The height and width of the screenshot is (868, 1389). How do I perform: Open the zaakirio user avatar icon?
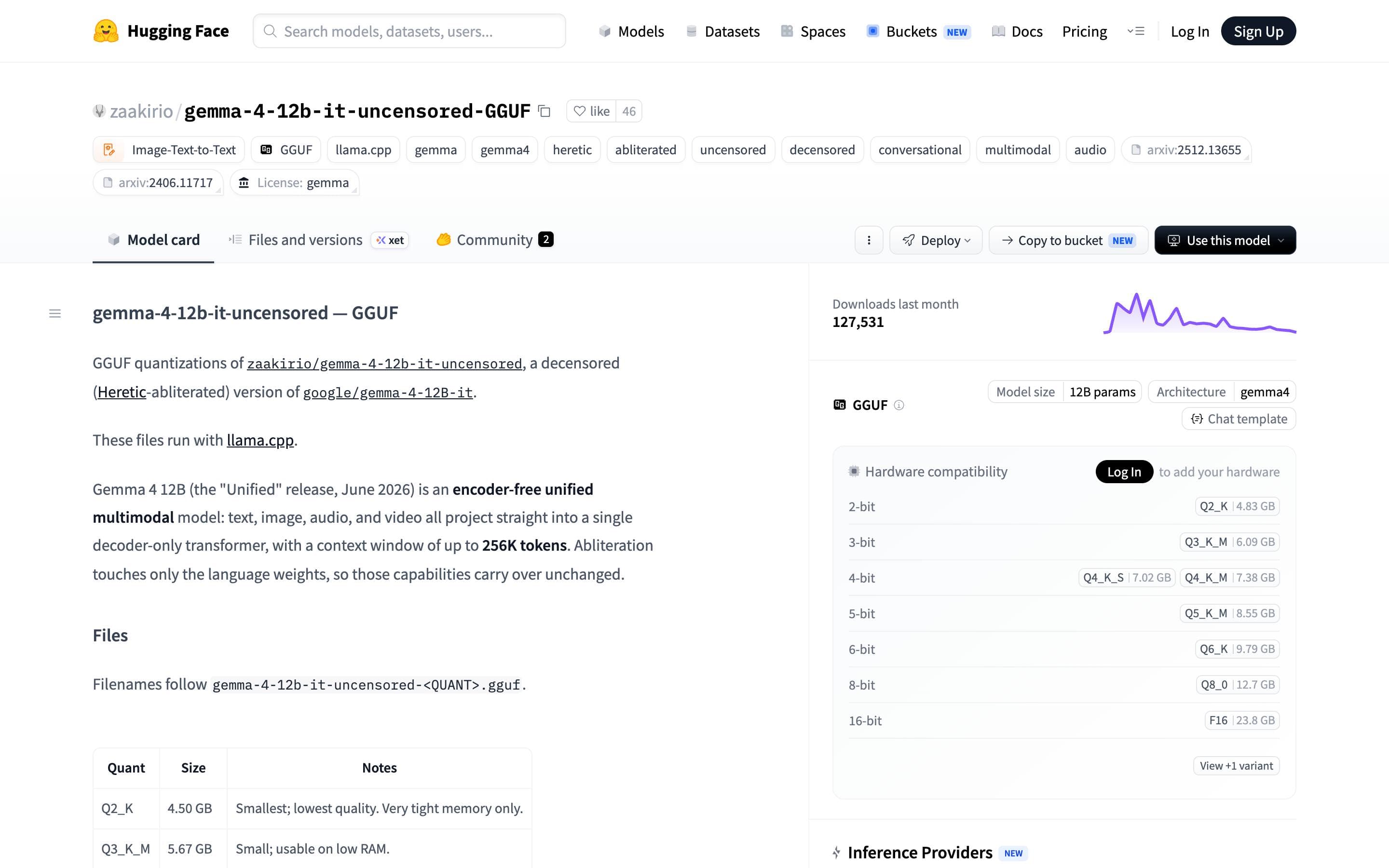(99, 111)
